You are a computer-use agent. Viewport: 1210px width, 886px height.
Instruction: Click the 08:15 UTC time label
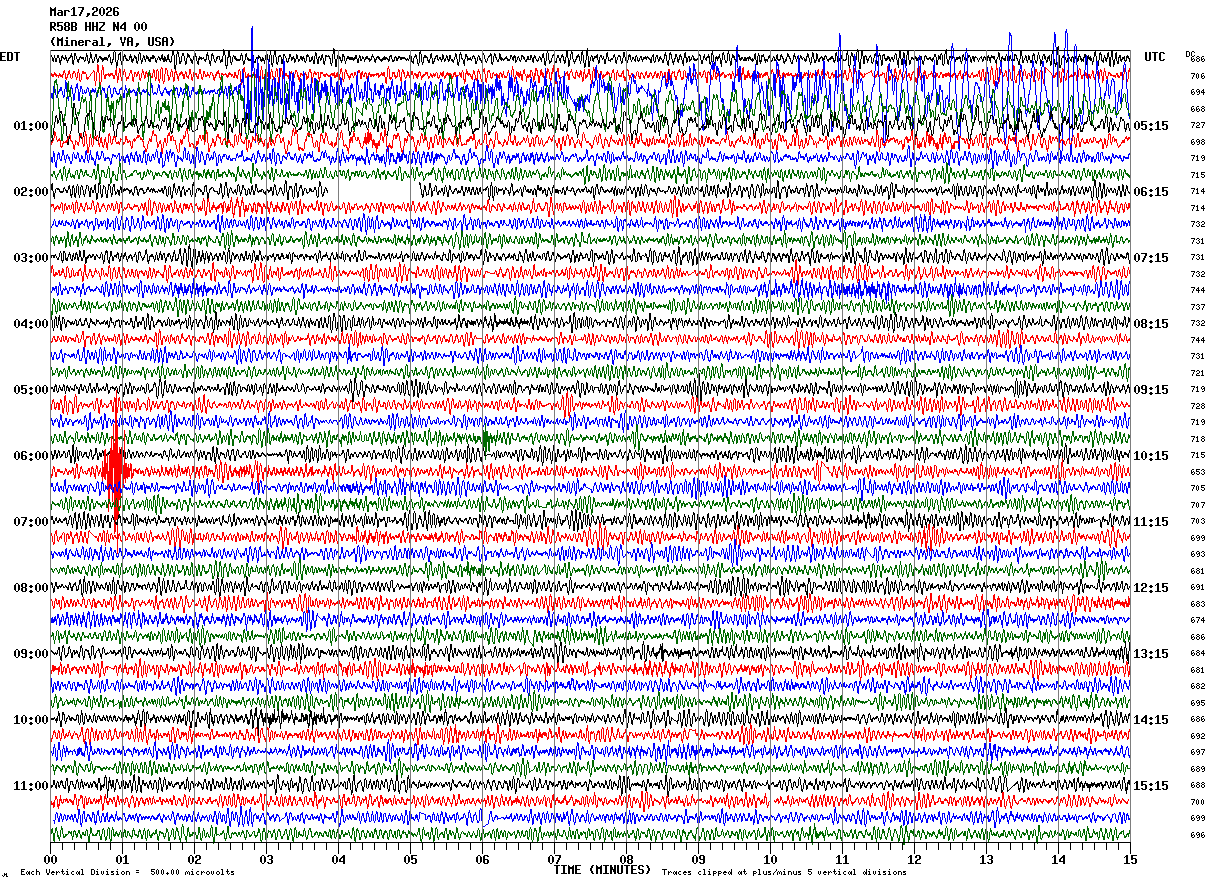click(1151, 324)
